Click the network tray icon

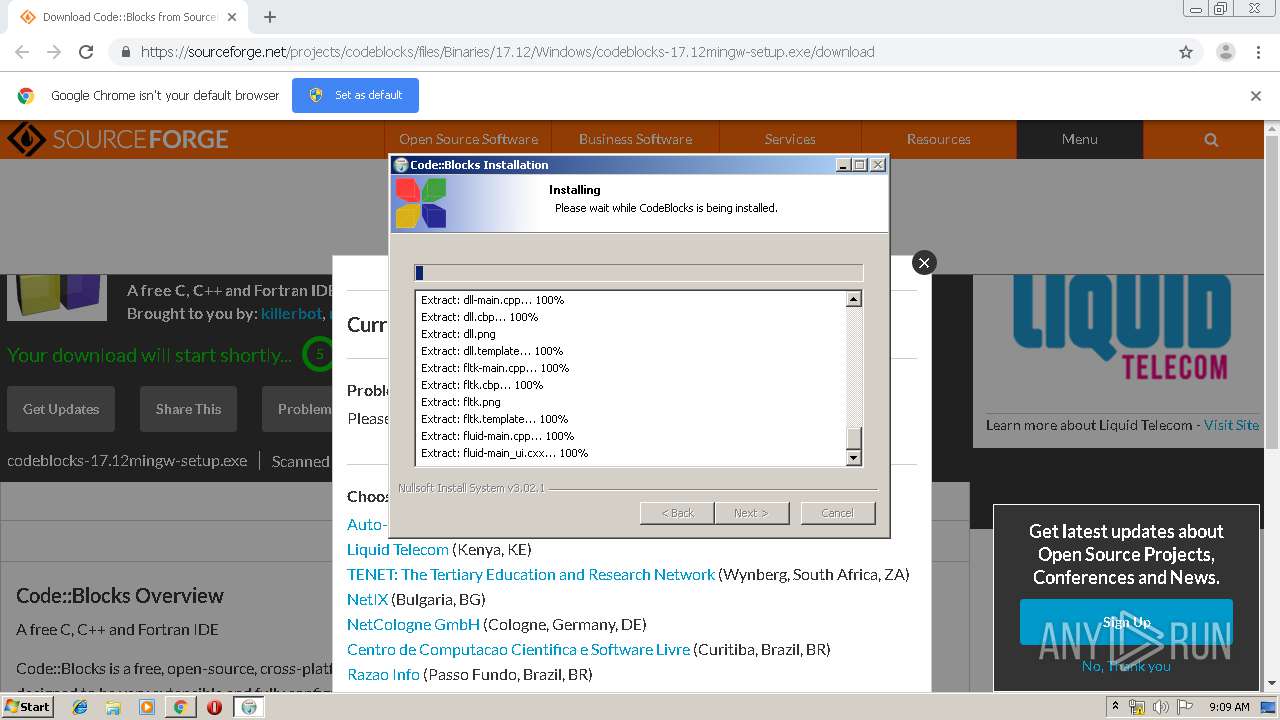point(1137,707)
